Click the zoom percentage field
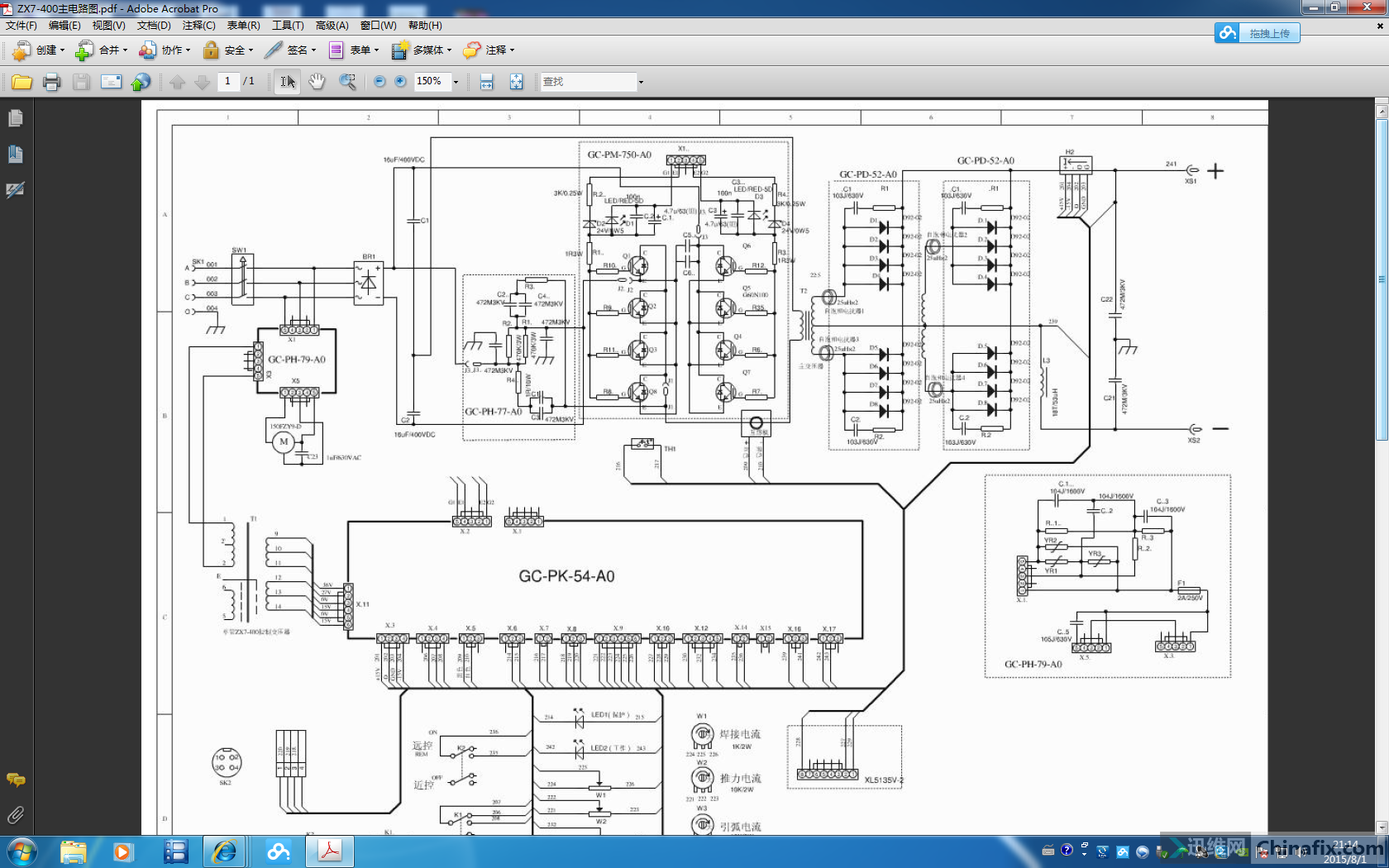Viewport: 1389px width, 868px height. click(x=432, y=82)
